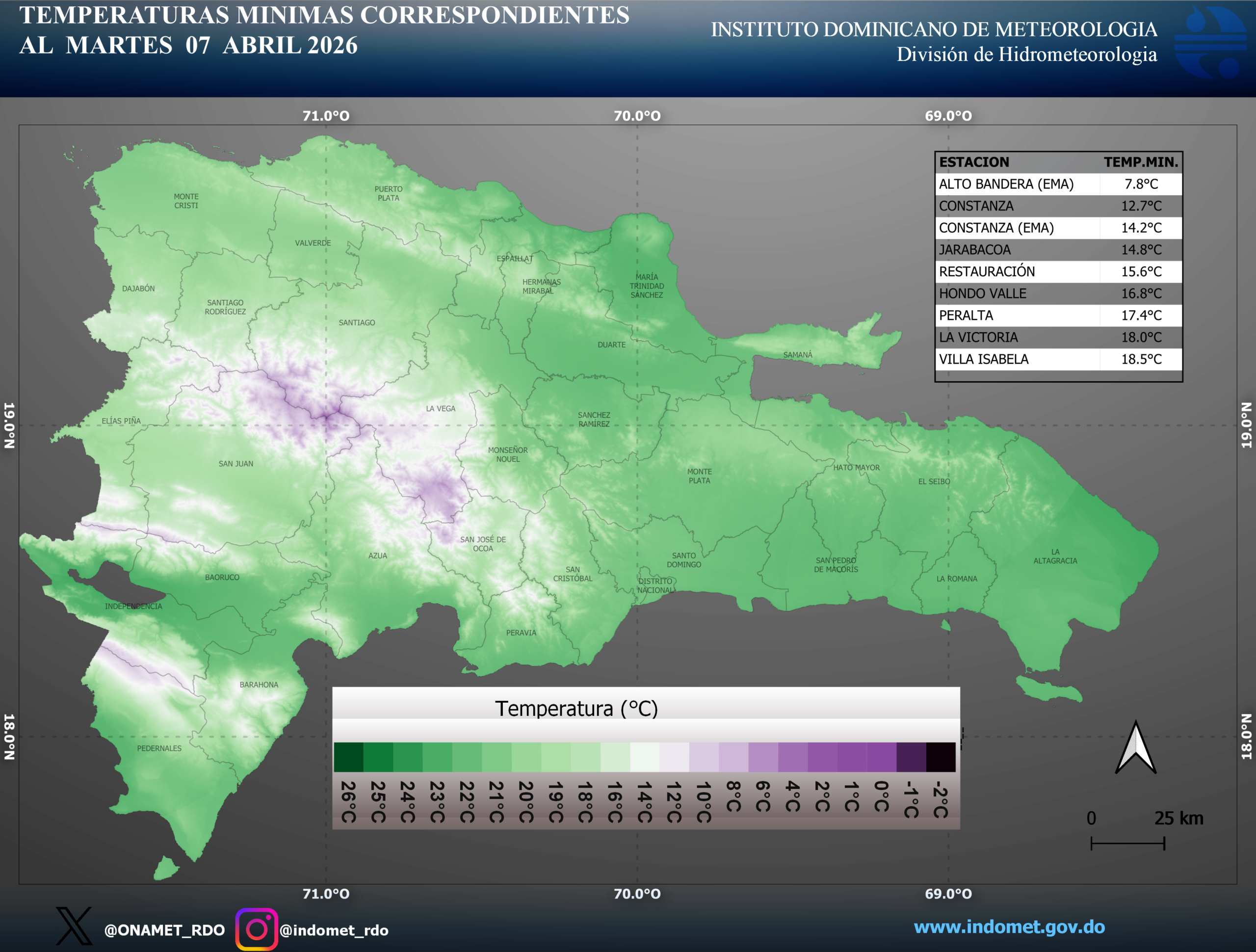Click the black -2°C legend swatch

941,757
